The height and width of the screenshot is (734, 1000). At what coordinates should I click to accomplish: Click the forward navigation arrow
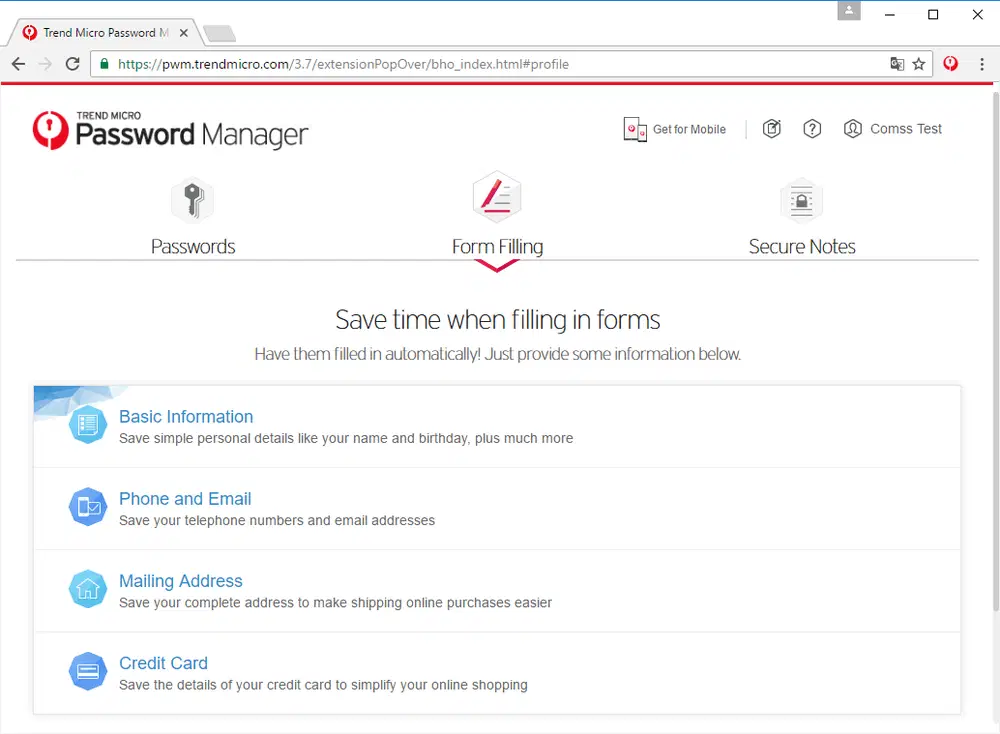point(45,64)
